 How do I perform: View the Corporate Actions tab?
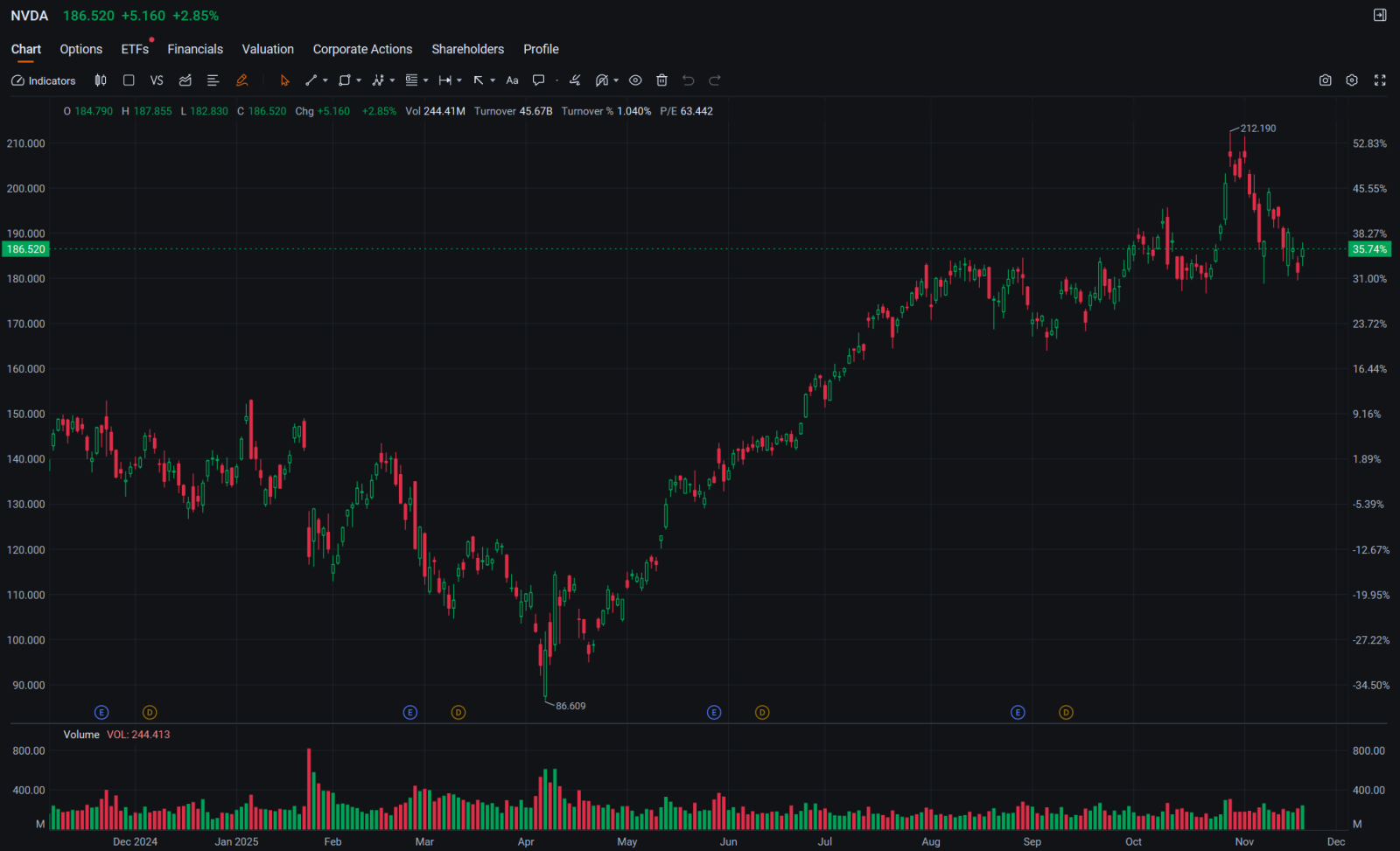point(362,49)
